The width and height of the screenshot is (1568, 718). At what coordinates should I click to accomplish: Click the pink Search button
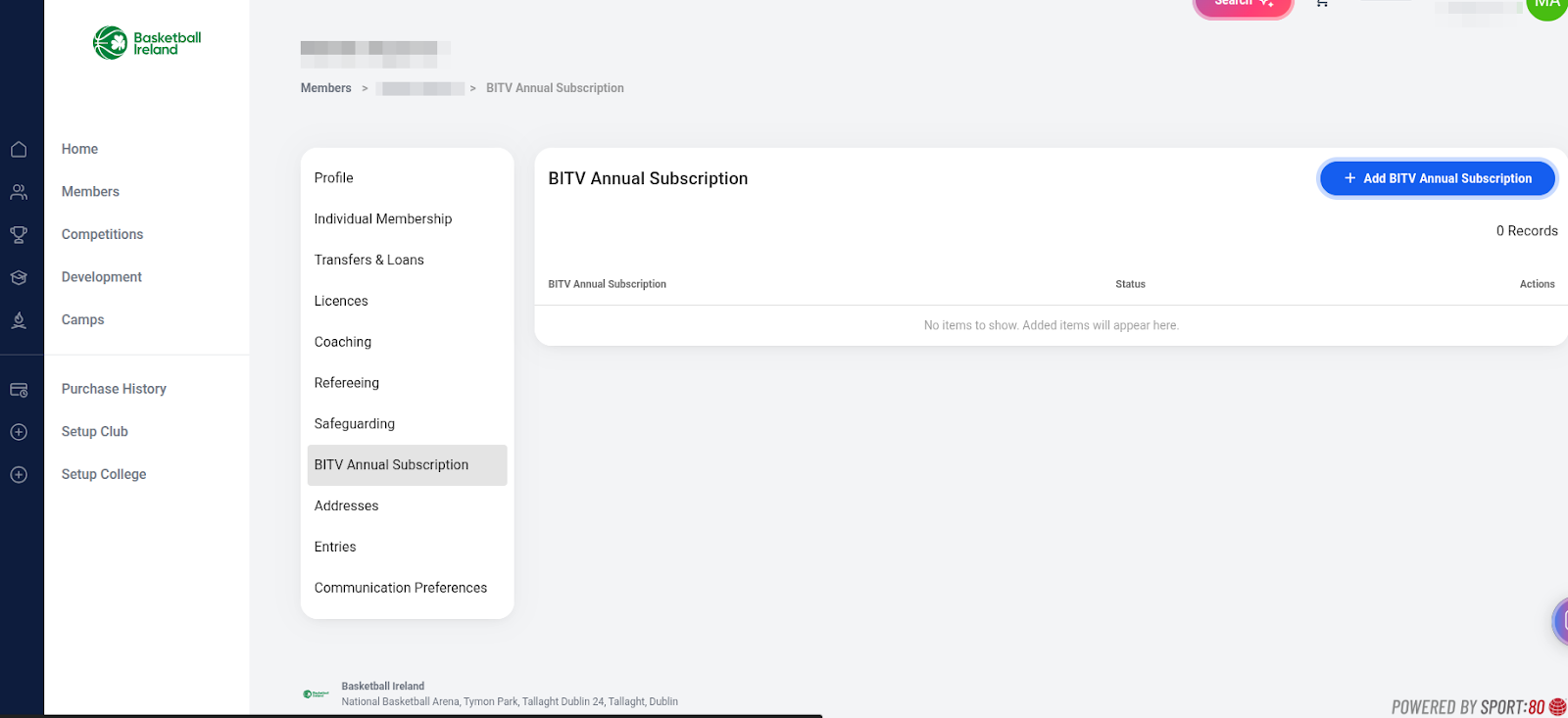click(1243, 5)
